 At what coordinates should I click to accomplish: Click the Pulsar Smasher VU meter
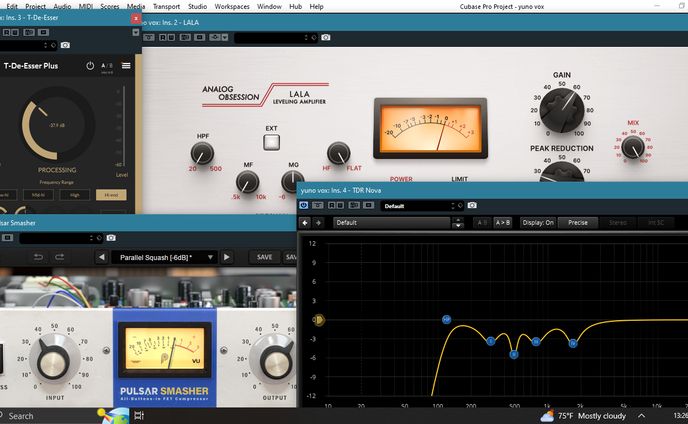(x=165, y=348)
